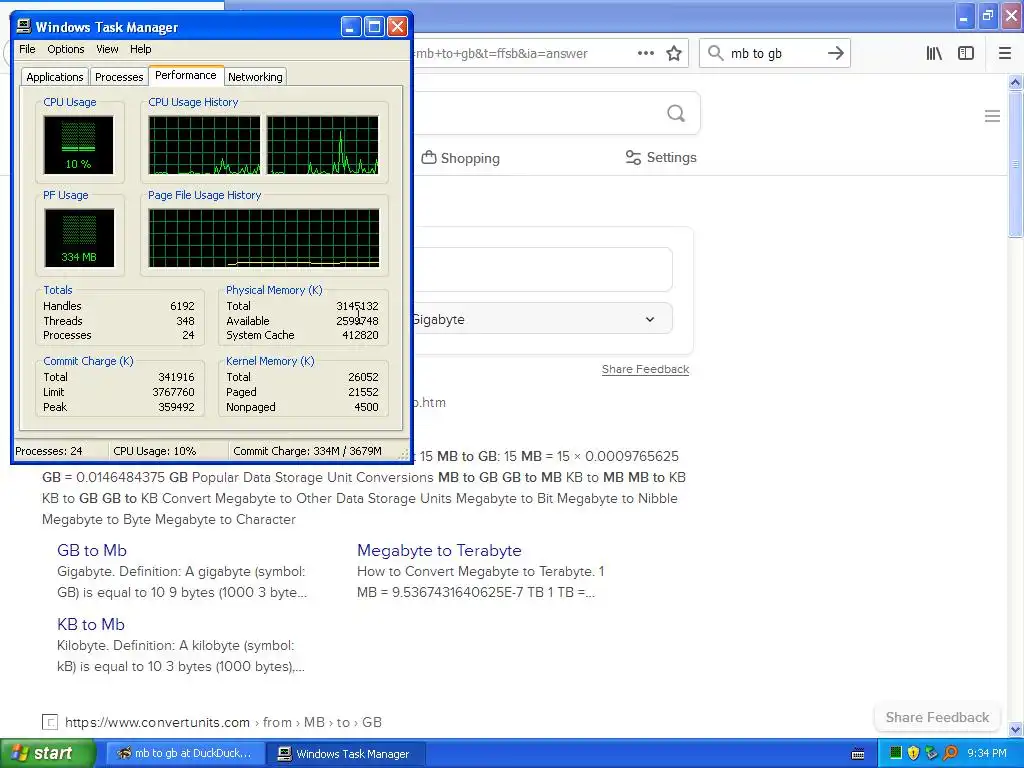Click the PF Usage gauge showing 334 MB
Image resolution: width=1024 pixels, height=768 pixels.
pyautogui.click(x=79, y=238)
